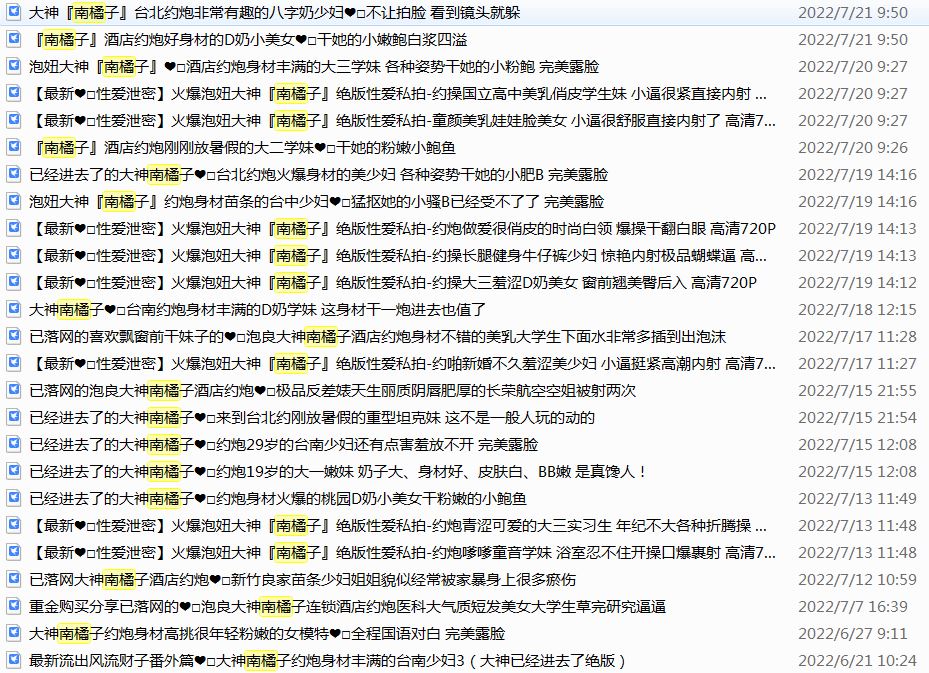Screen dimensions: 929x673
Task: Click the file icon of the 2022/7/15 21:55 entry
Action: click(13, 390)
